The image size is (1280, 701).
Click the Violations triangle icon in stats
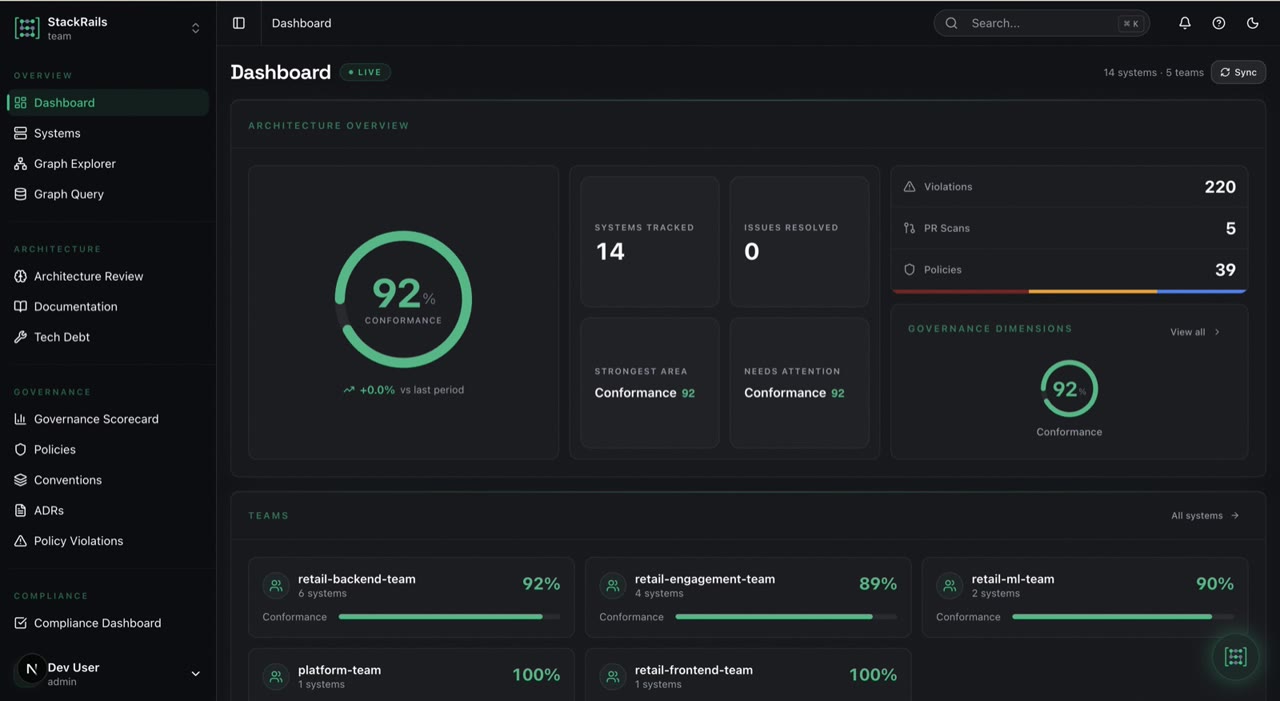909,187
